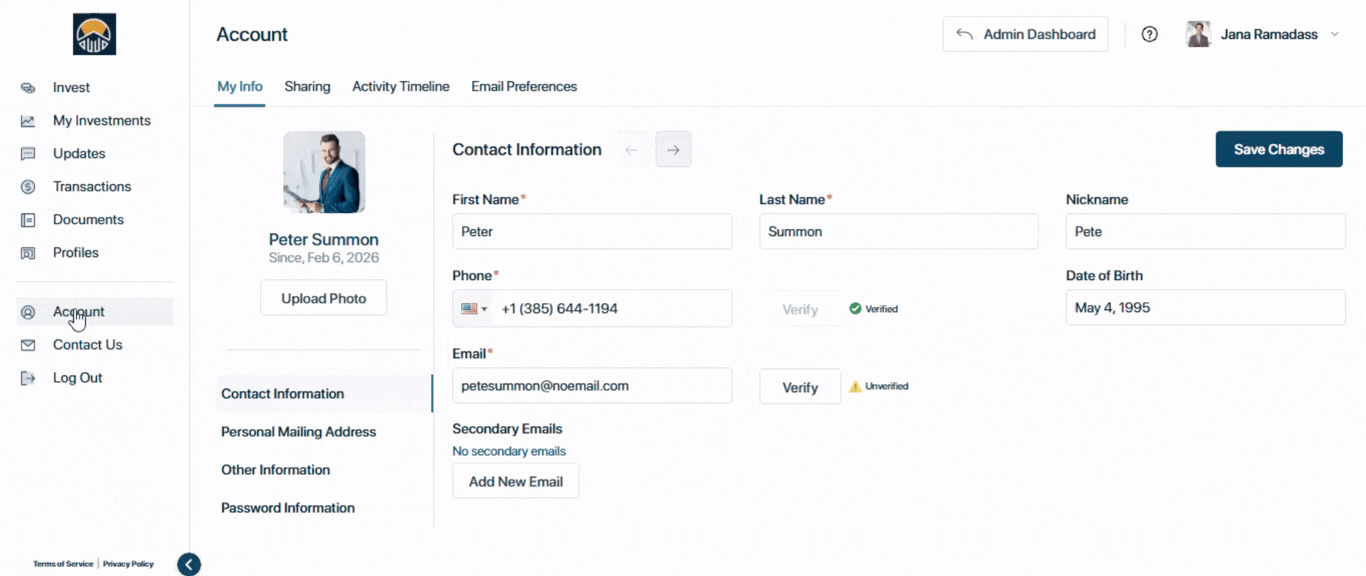1366x576 pixels.
Task: Click the Documents sidebar icon
Action: tap(28, 220)
